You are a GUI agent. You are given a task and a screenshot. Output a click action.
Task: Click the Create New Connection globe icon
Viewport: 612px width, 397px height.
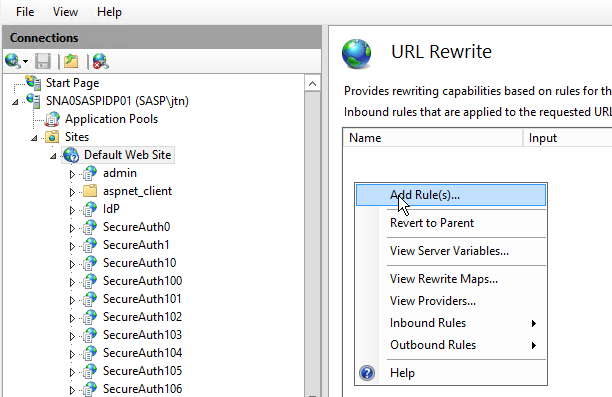pyautogui.click(x=12, y=61)
